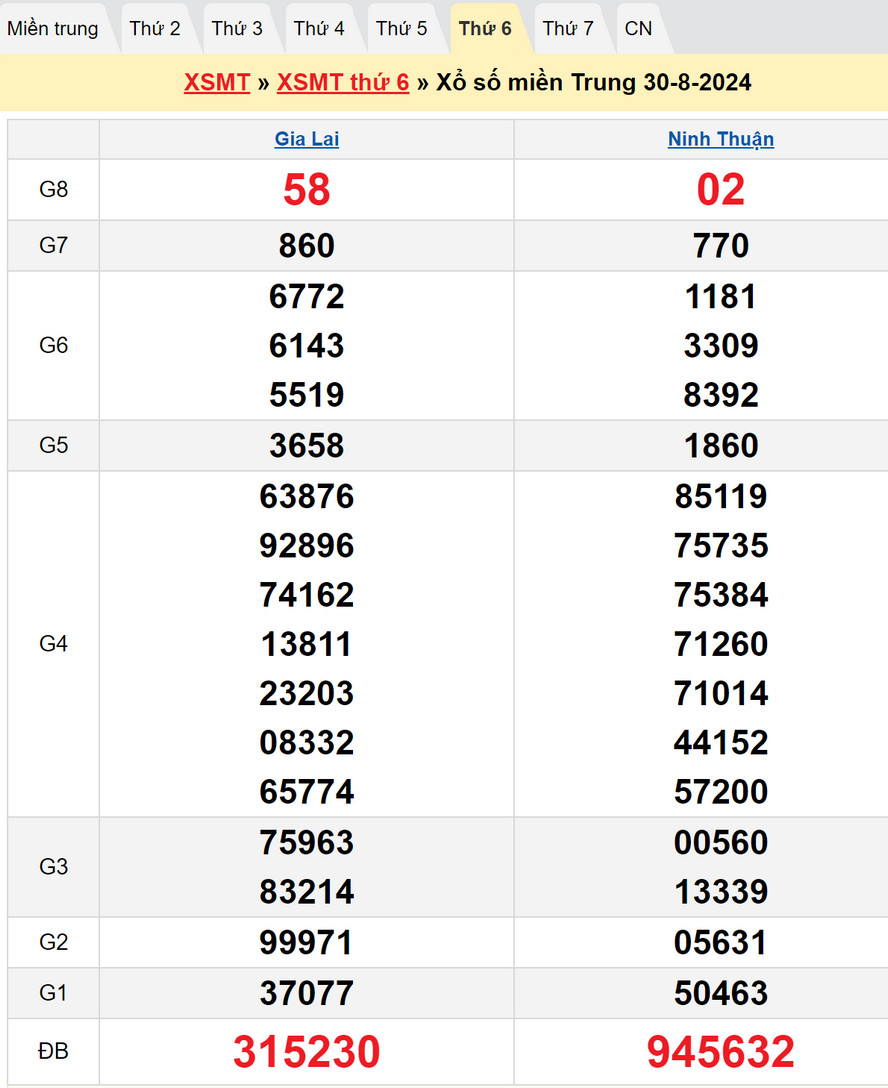Screen dimensions: 888x1088
Task: Go to the Thứ 4 tab
Action: (x=319, y=29)
